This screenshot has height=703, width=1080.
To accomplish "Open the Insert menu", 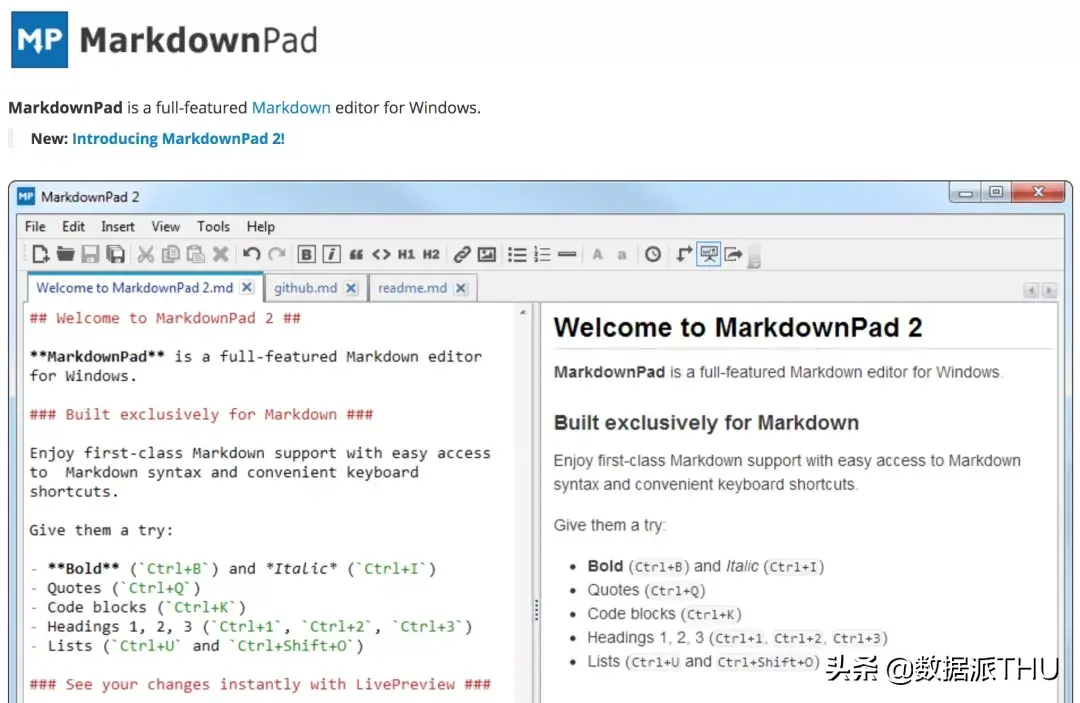I will pyautogui.click(x=118, y=227).
